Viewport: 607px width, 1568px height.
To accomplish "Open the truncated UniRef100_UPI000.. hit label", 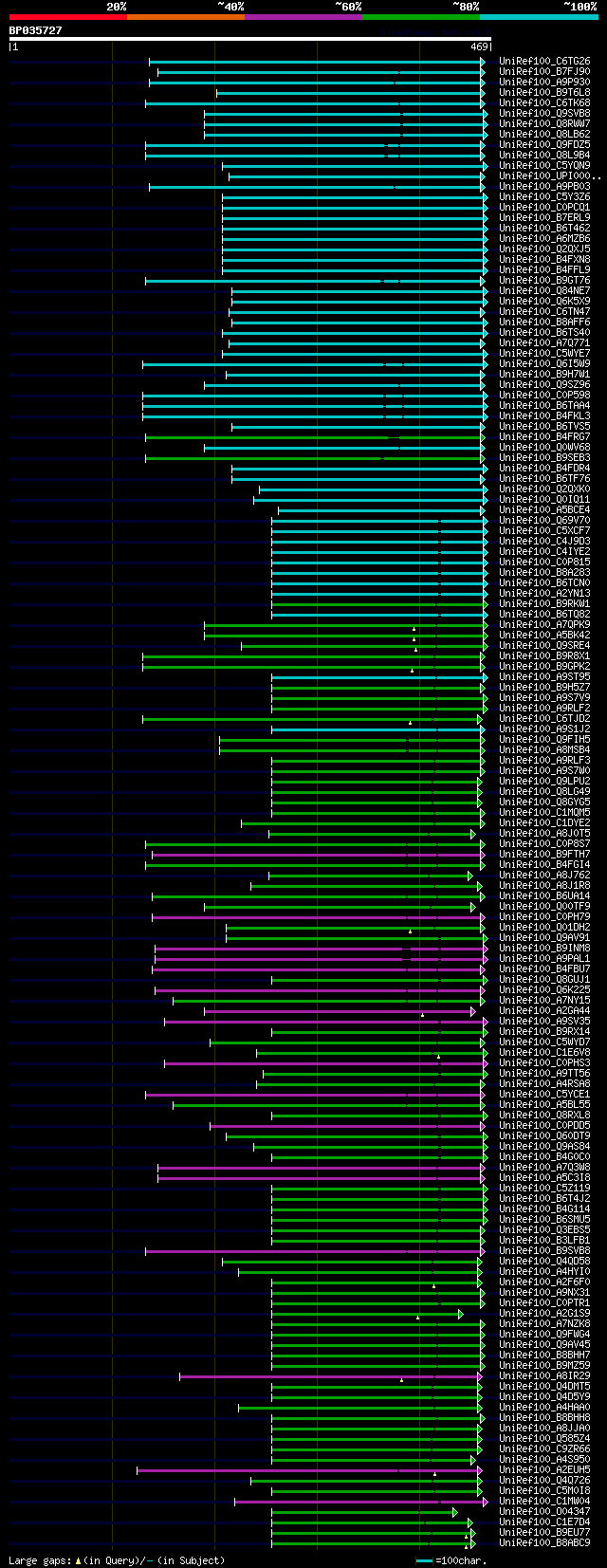I will [x=550, y=175].
